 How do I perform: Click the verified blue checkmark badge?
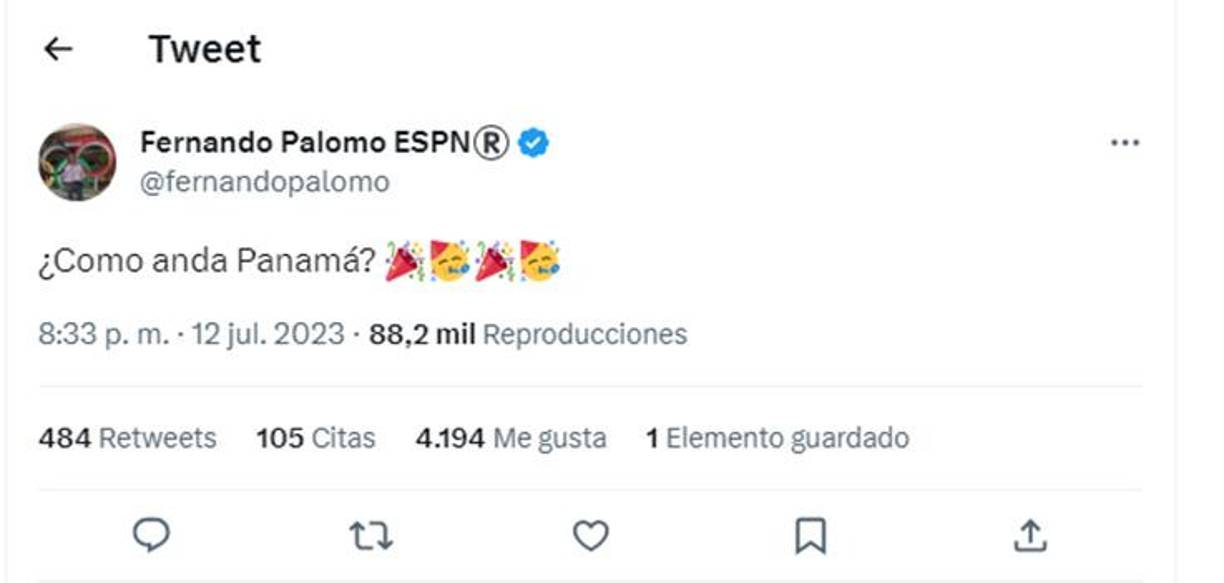coord(533,141)
